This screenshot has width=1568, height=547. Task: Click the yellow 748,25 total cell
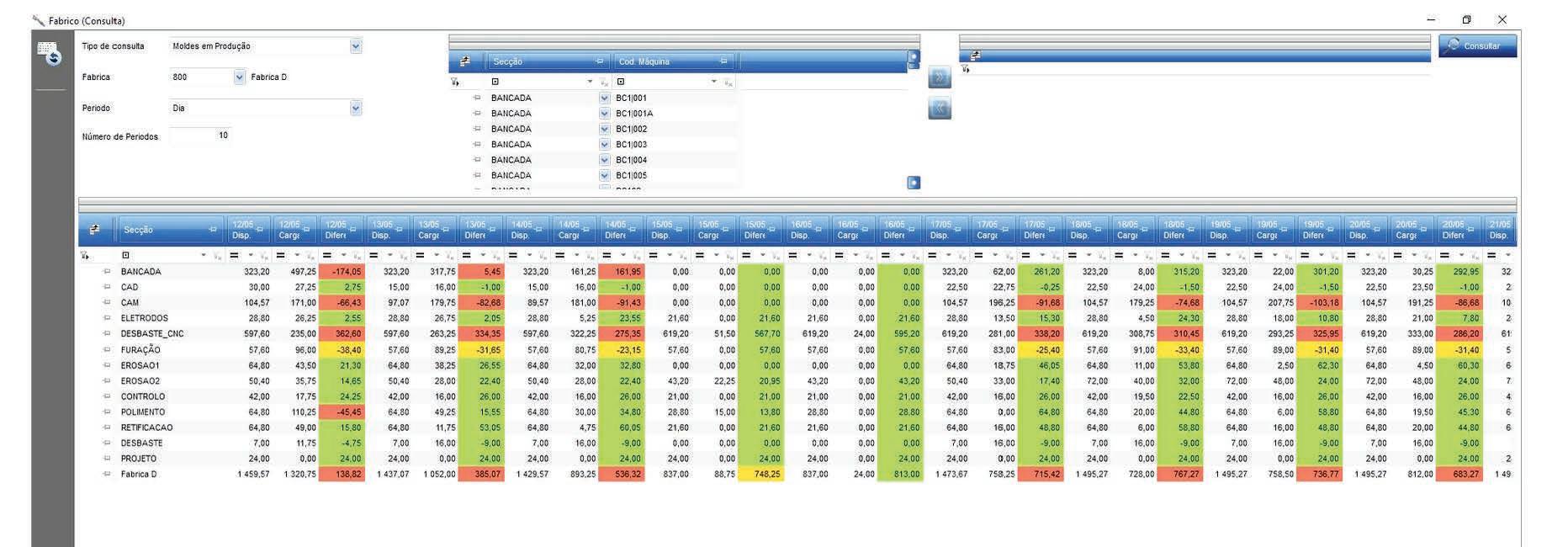coord(761,474)
